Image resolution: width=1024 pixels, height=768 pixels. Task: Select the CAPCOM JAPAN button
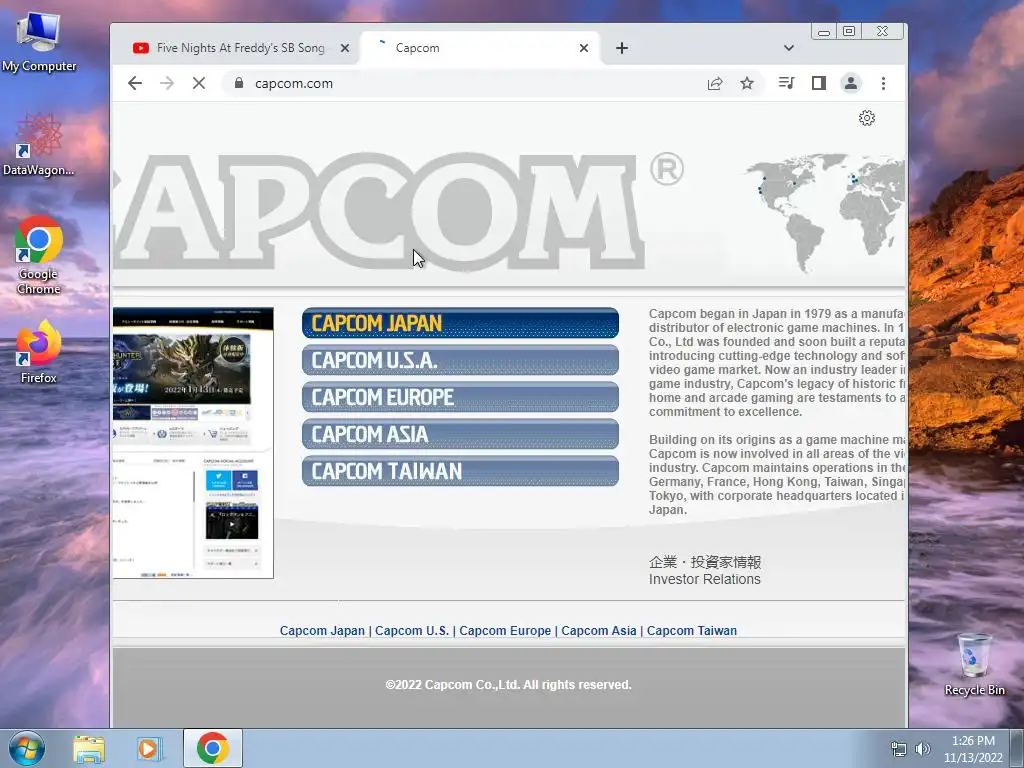click(460, 323)
